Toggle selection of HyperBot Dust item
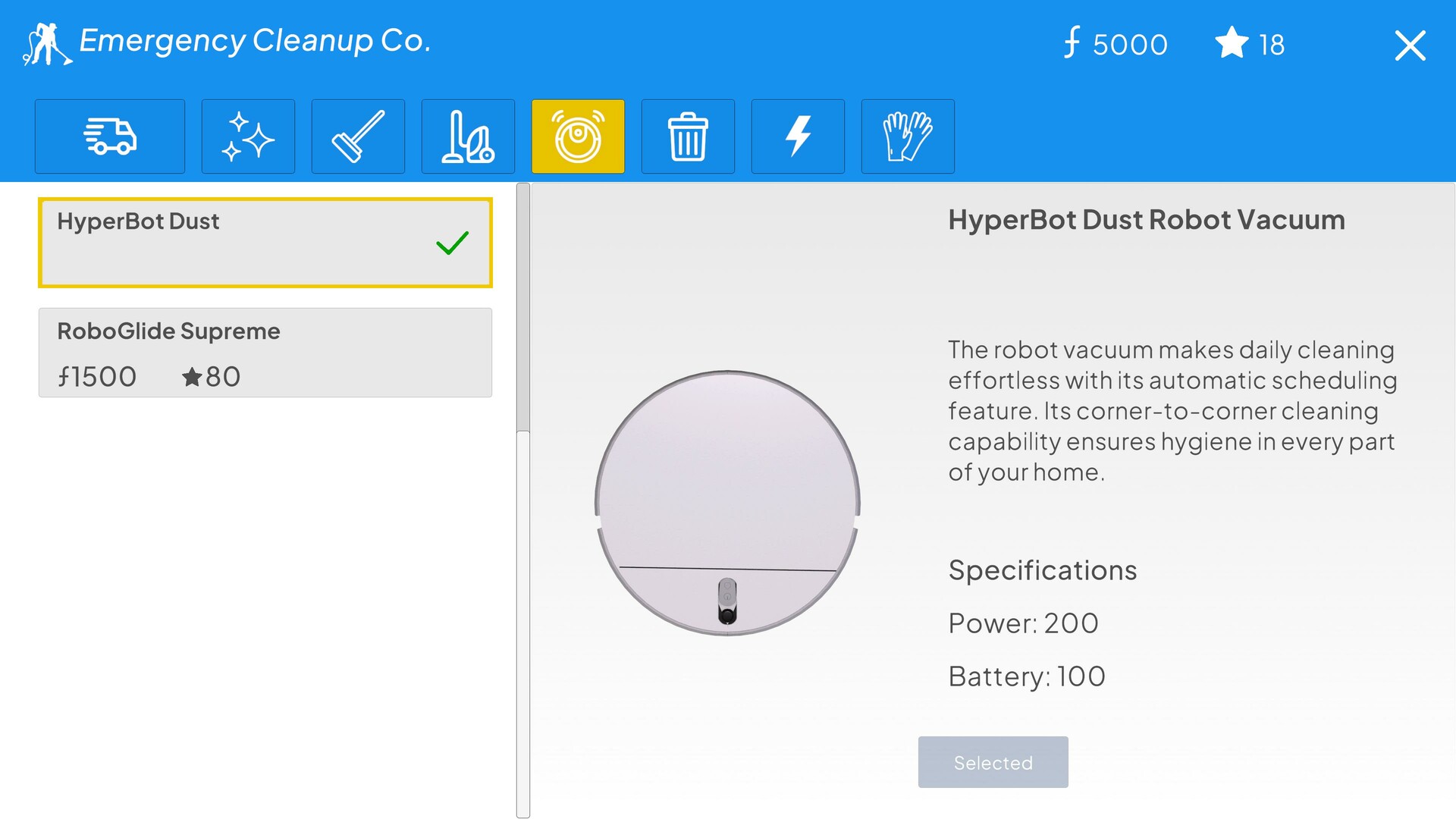The height and width of the screenshot is (819, 1456). point(265,239)
